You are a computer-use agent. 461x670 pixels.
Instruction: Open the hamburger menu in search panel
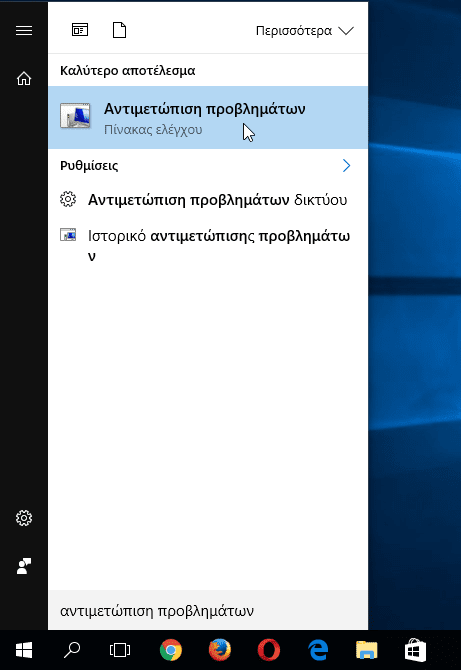click(x=24, y=30)
